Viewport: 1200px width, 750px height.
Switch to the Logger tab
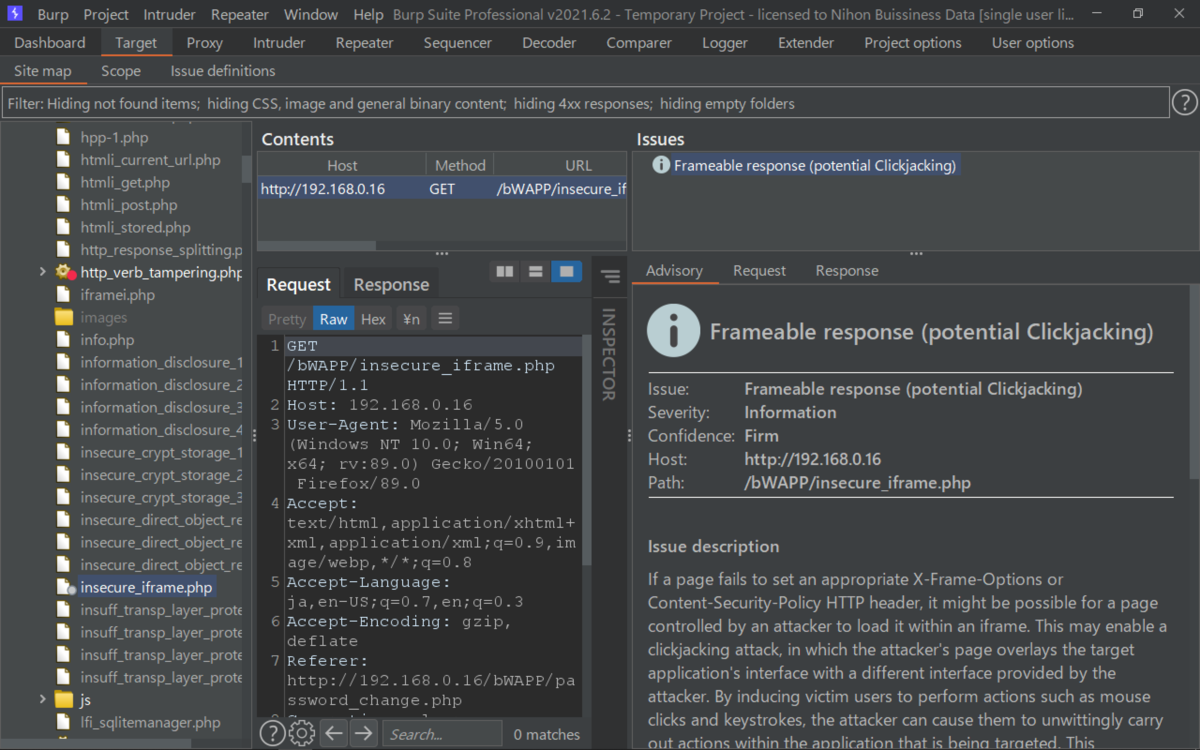(725, 43)
